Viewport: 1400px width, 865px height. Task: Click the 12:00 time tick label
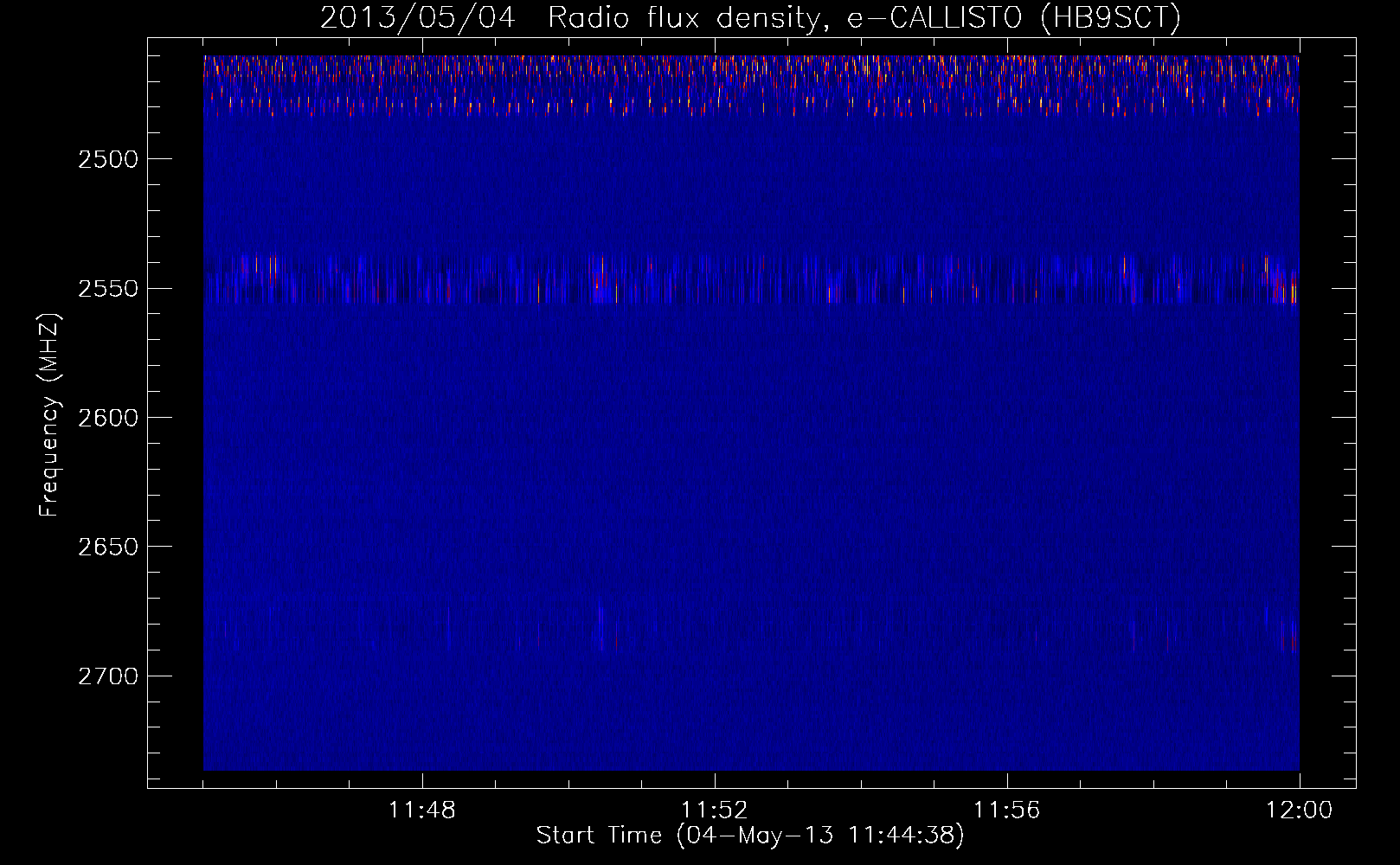point(1300,811)
